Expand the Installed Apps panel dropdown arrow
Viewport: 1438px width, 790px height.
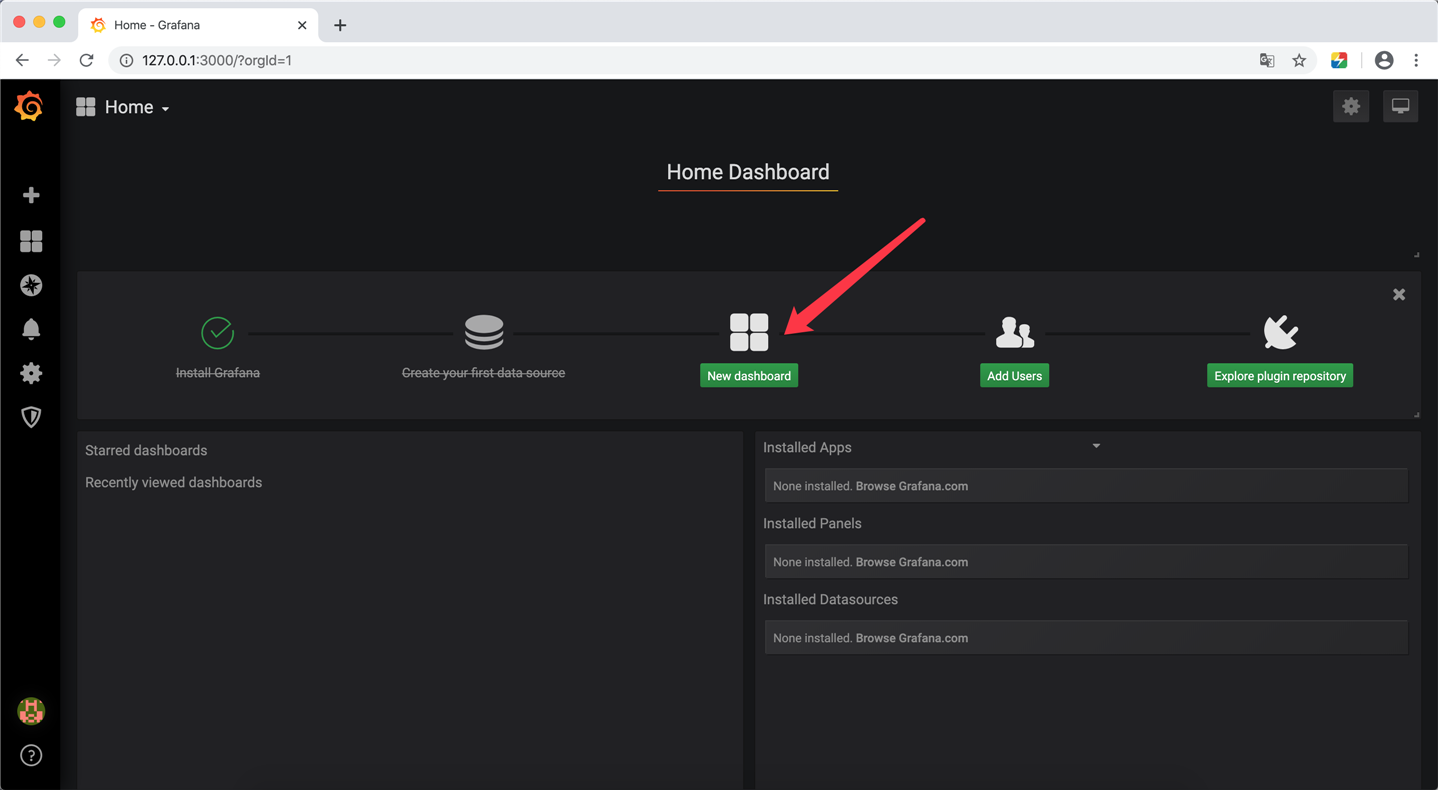[1096, 446]
